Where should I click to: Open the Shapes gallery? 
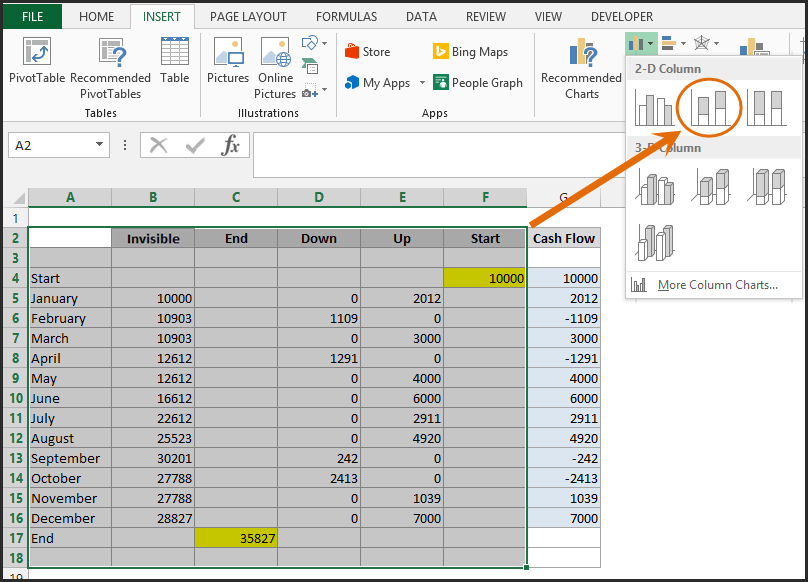(310, 43)
